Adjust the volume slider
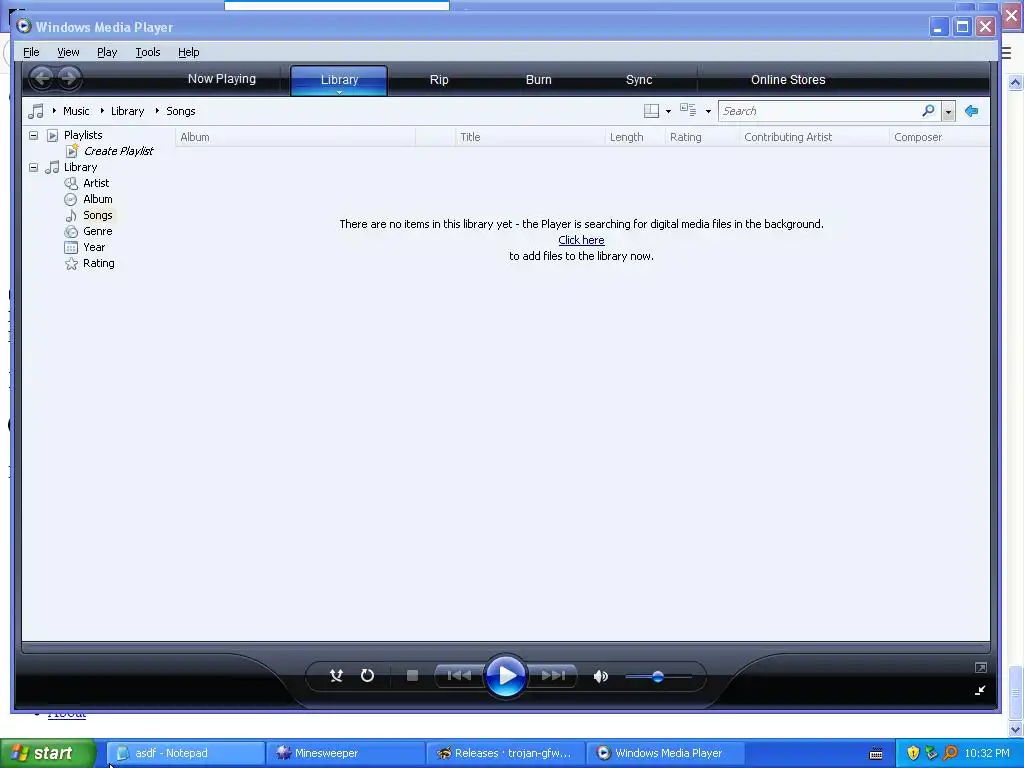 coord(658,677)
